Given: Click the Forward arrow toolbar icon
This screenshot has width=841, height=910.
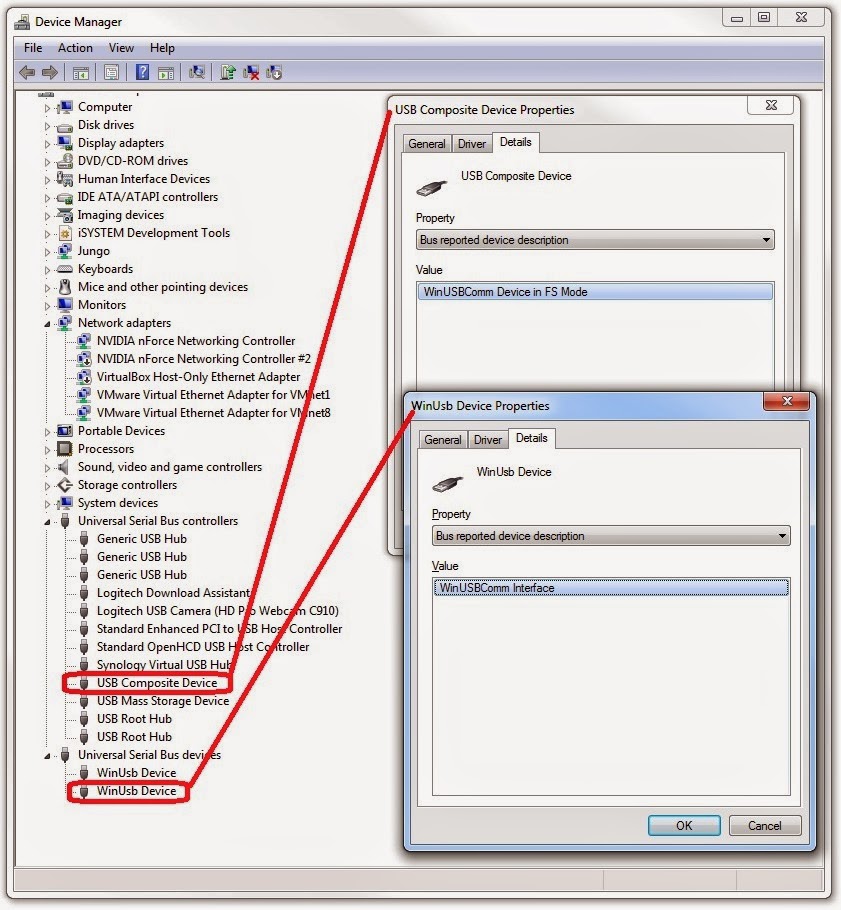Looking at the screenshot, I should 50,73.
